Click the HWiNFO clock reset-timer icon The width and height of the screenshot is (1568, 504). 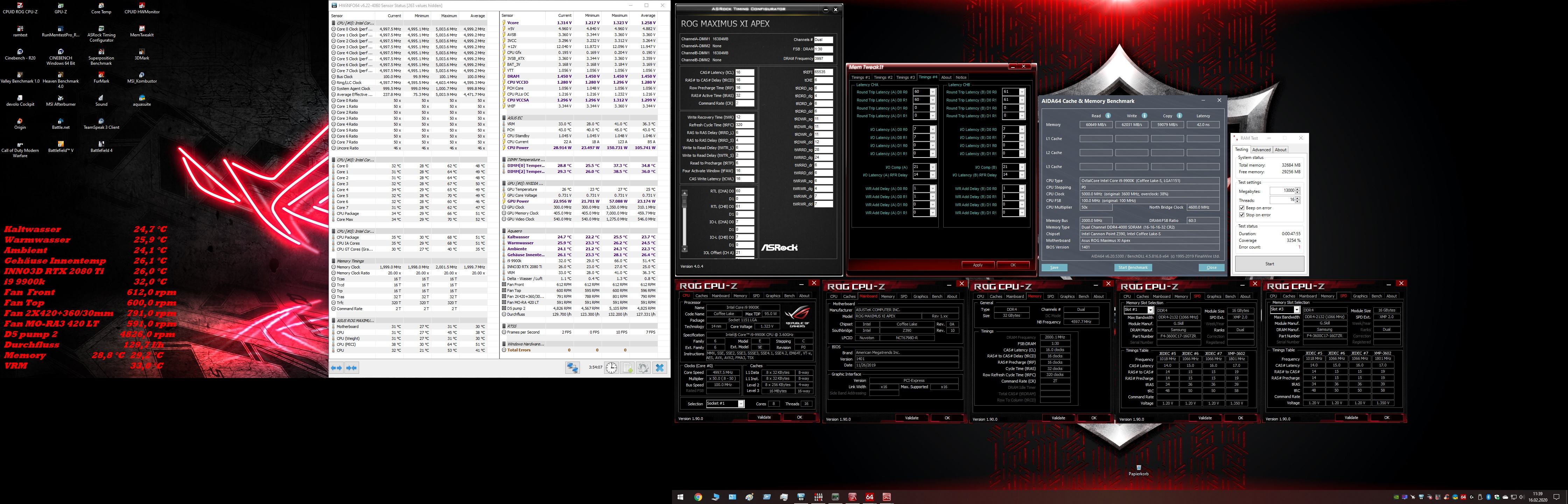click(611, 367)
